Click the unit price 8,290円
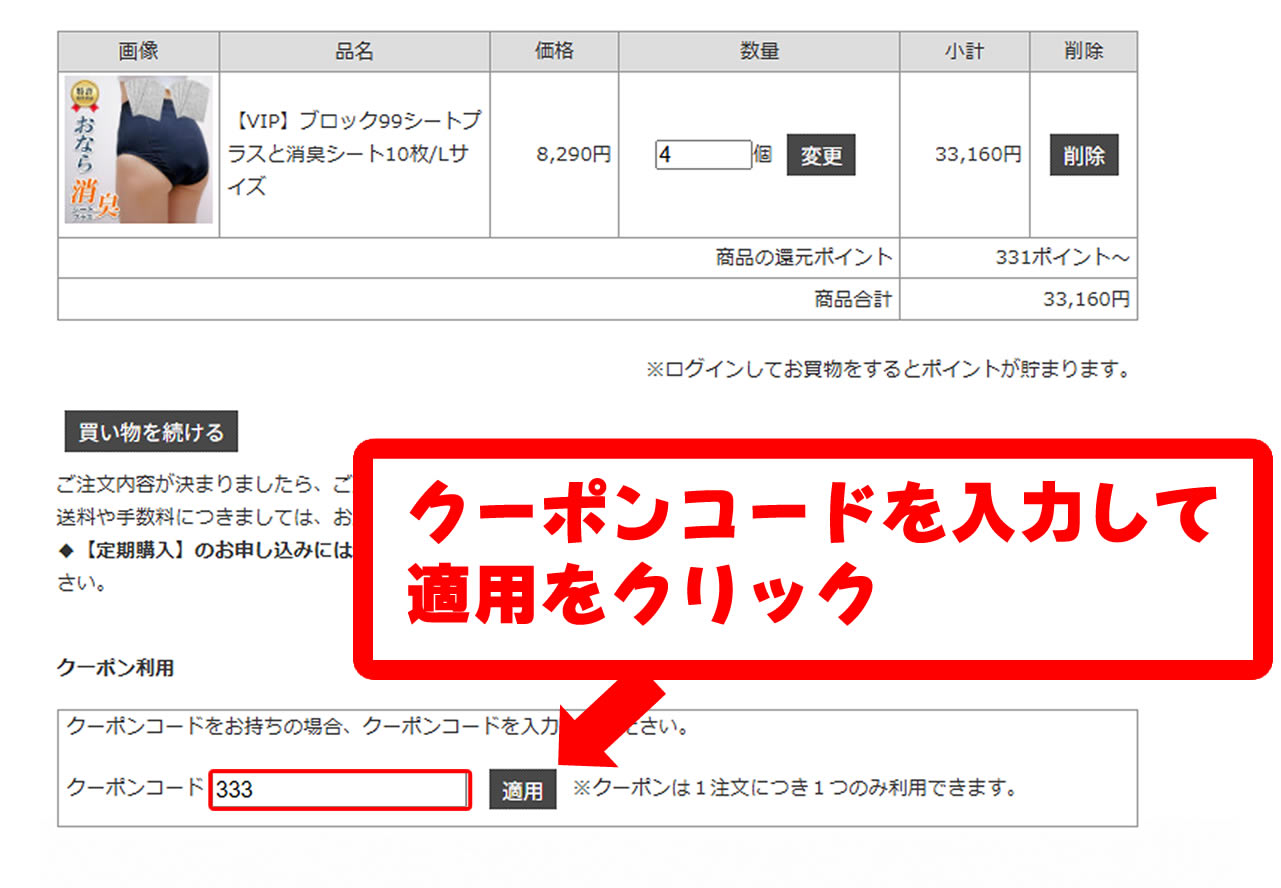This screenshot has height=888, width=1281. (573, 155)
